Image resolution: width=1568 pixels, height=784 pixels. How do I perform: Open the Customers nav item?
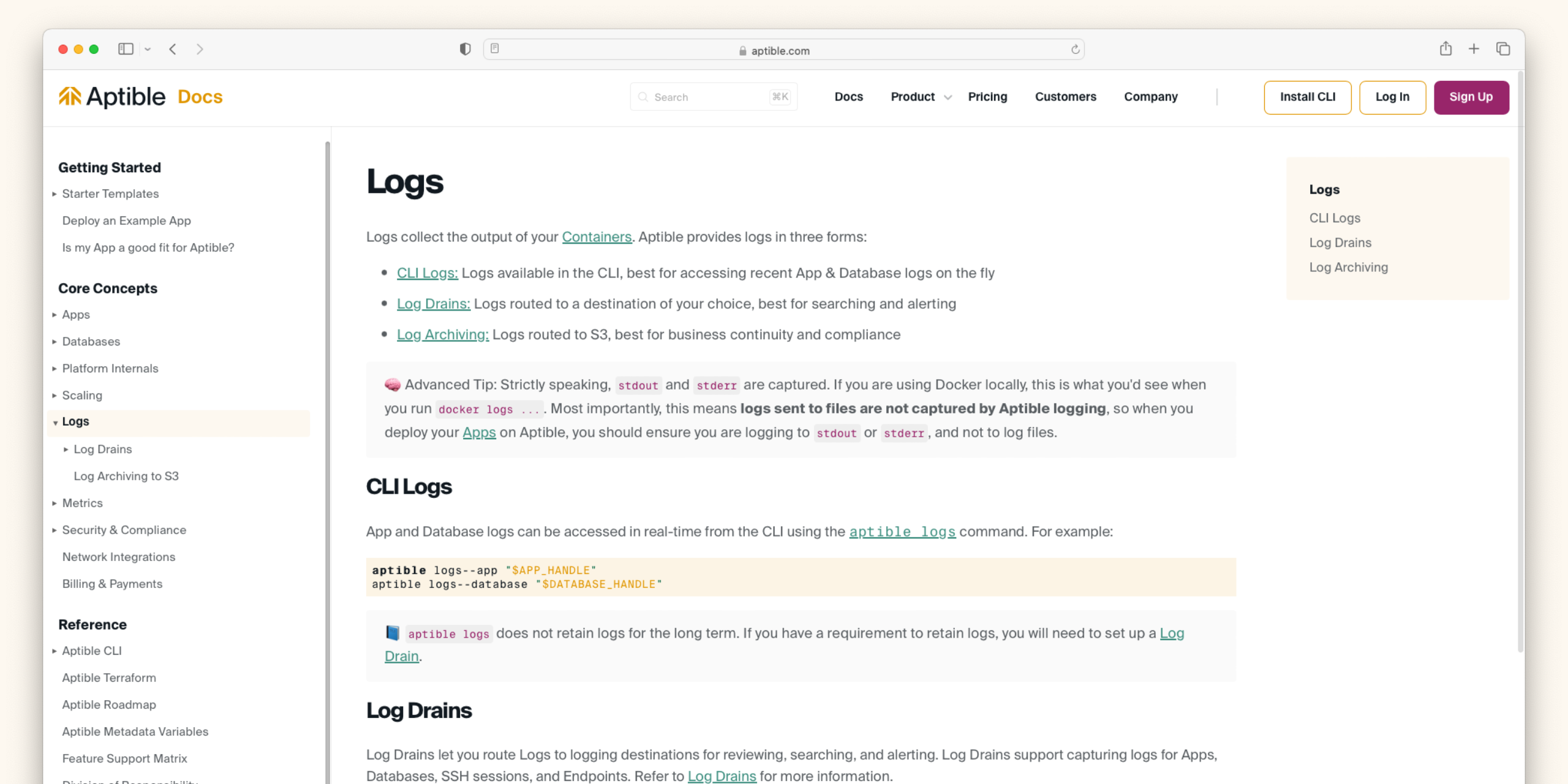click(x=1065, y=97)
